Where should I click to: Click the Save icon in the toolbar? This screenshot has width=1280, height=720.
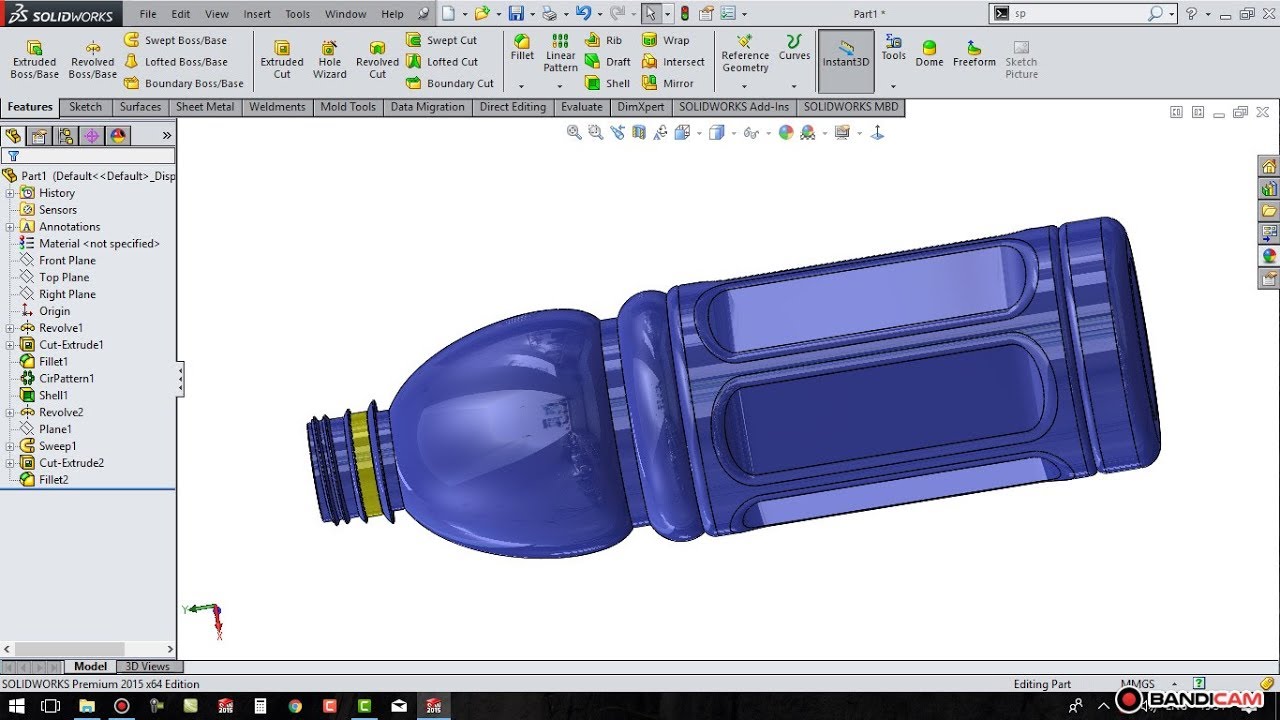point(516,14)
